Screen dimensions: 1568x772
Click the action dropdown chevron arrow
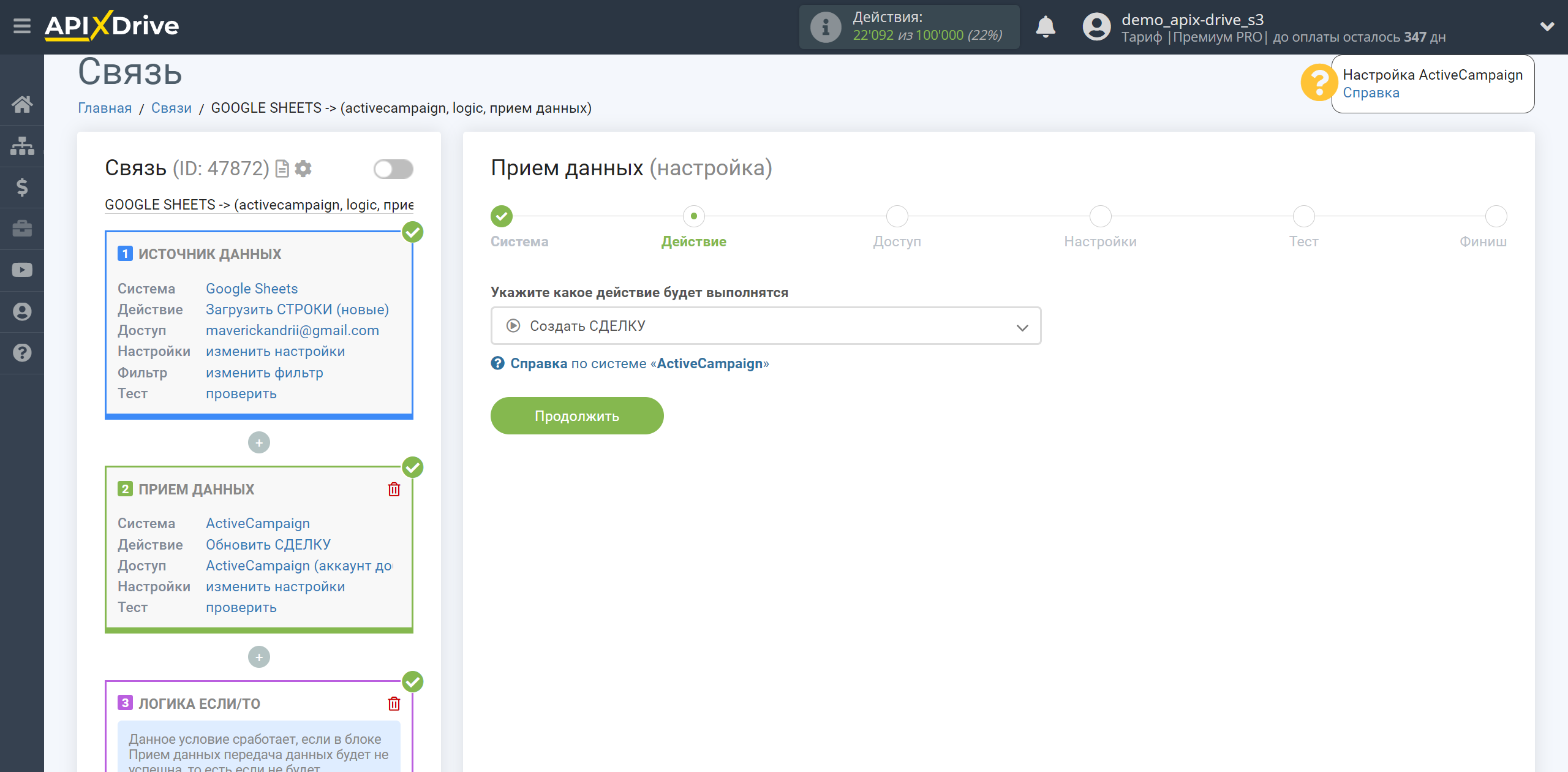(1022, 327)
